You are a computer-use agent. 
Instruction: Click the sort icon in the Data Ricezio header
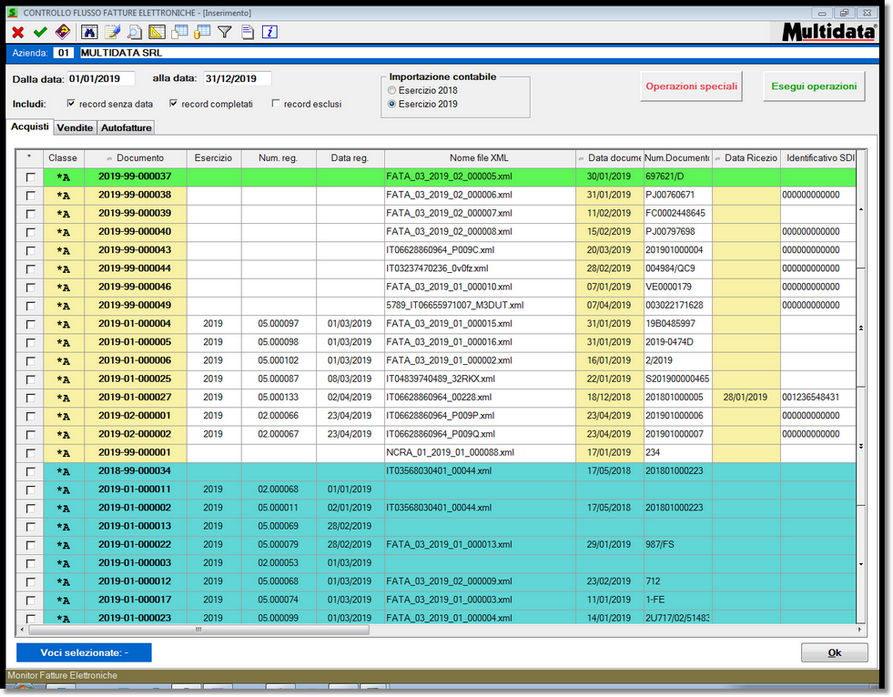click(x=718, y=159)
